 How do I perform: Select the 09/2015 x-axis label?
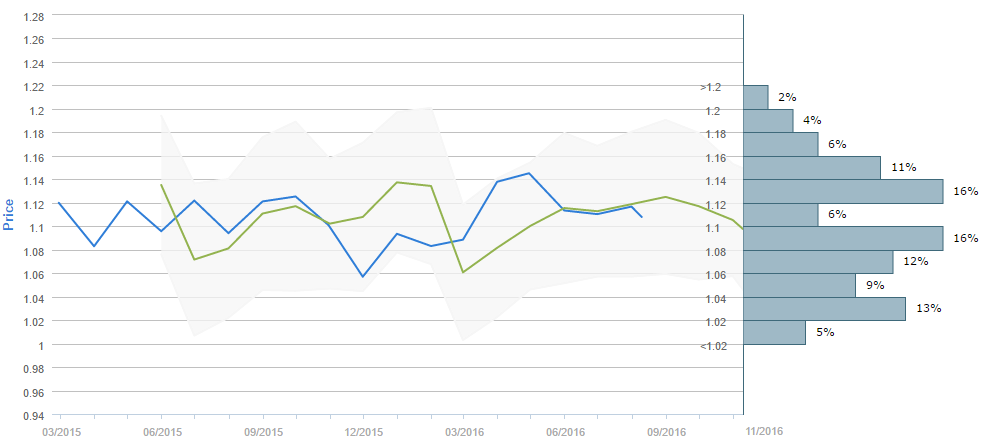point(261,431)
